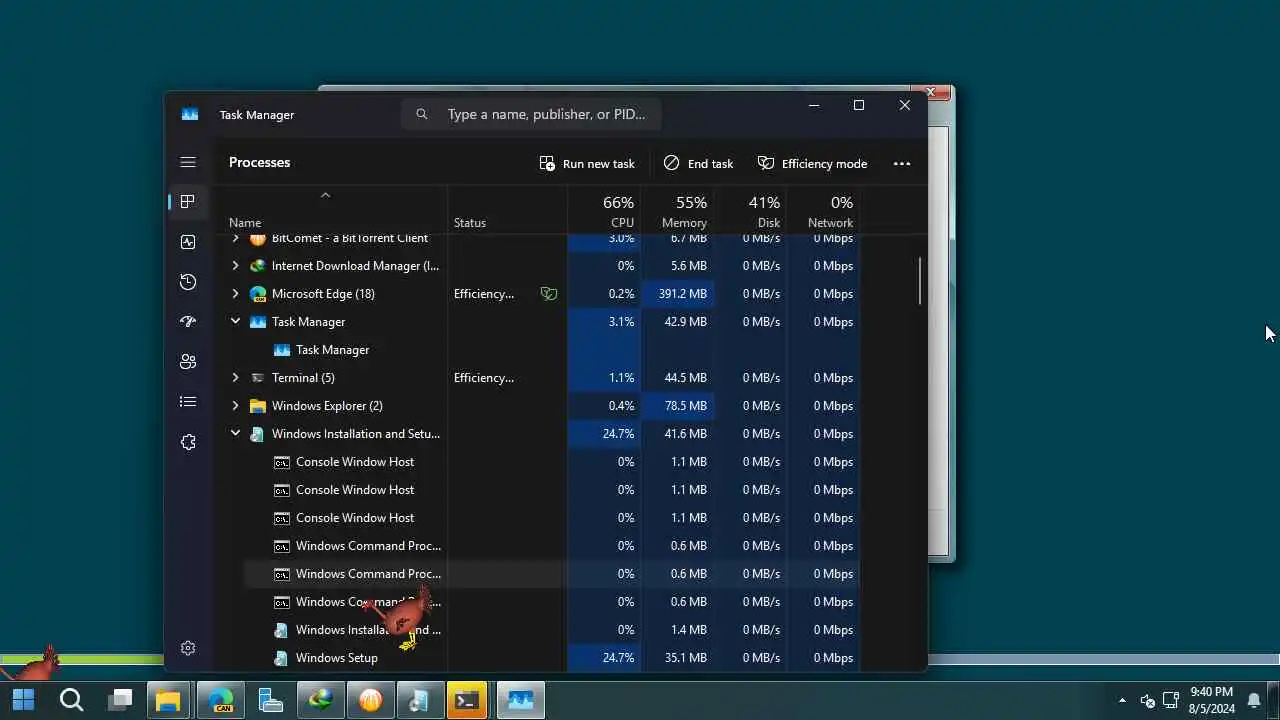Select the Windows Explorer (2) row name
This screenshot has height=720, width=1280.
click(x=327, y=406)
